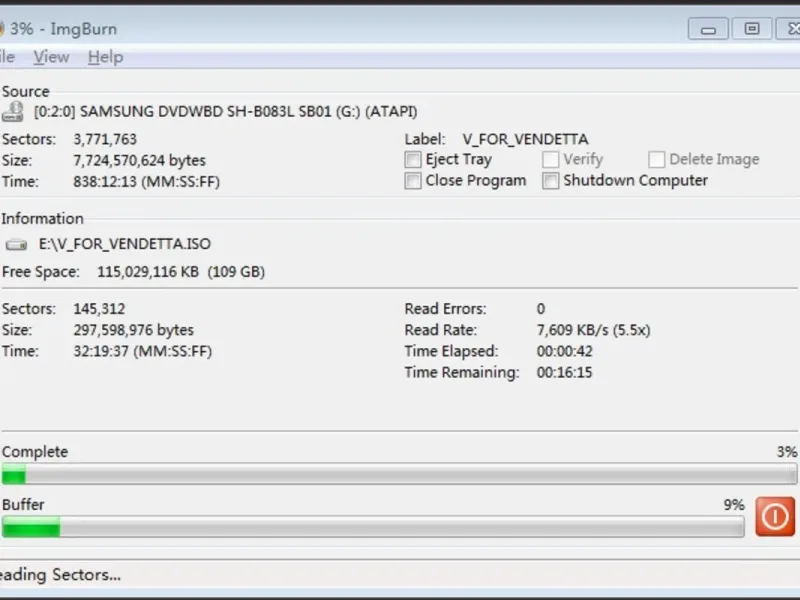Minimize the ImgBurn window
Screen dimensions: 800x600
(x=708, y=29)
